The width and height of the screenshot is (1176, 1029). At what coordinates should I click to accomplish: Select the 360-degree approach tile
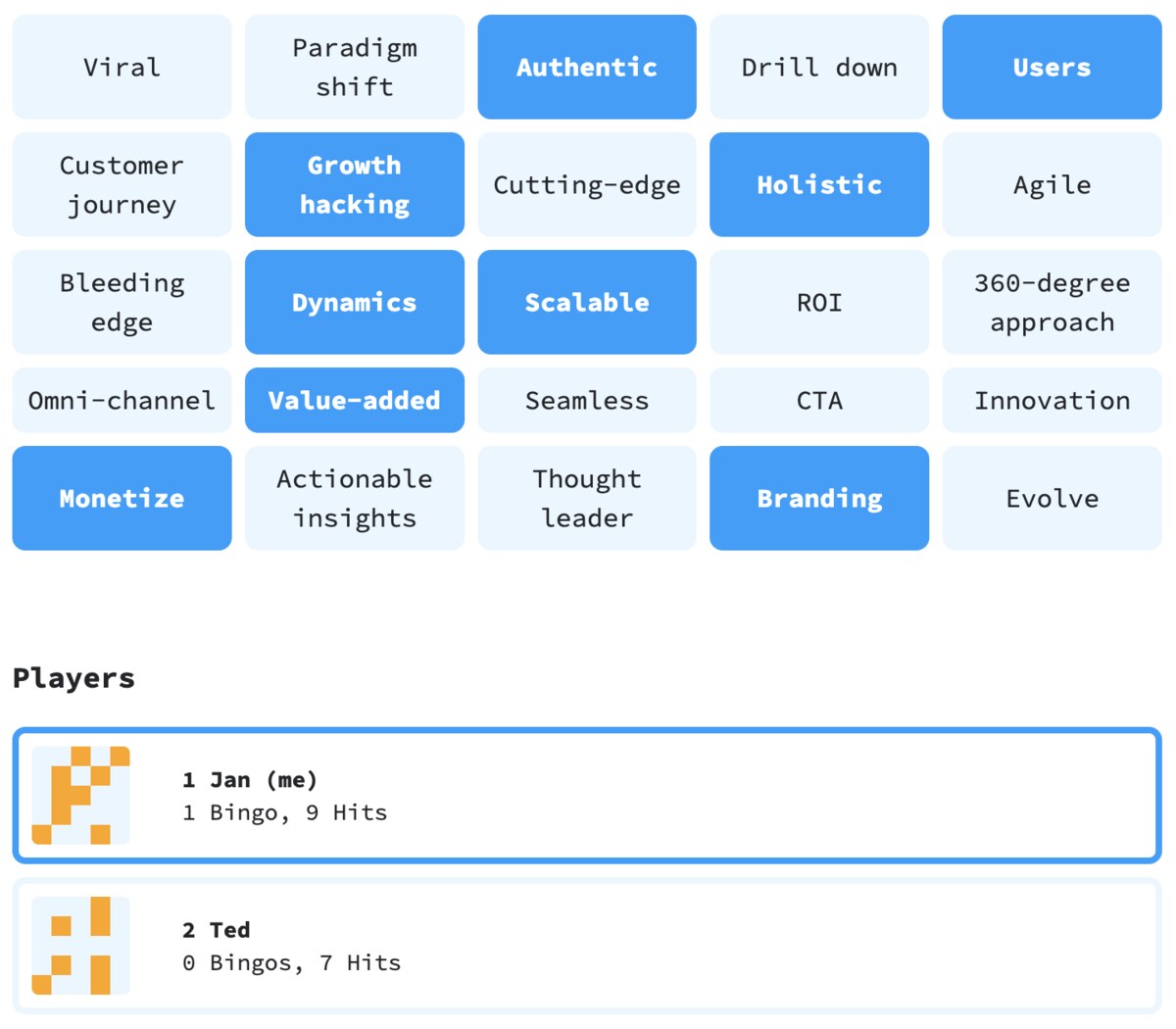[x=1052, y=302]
